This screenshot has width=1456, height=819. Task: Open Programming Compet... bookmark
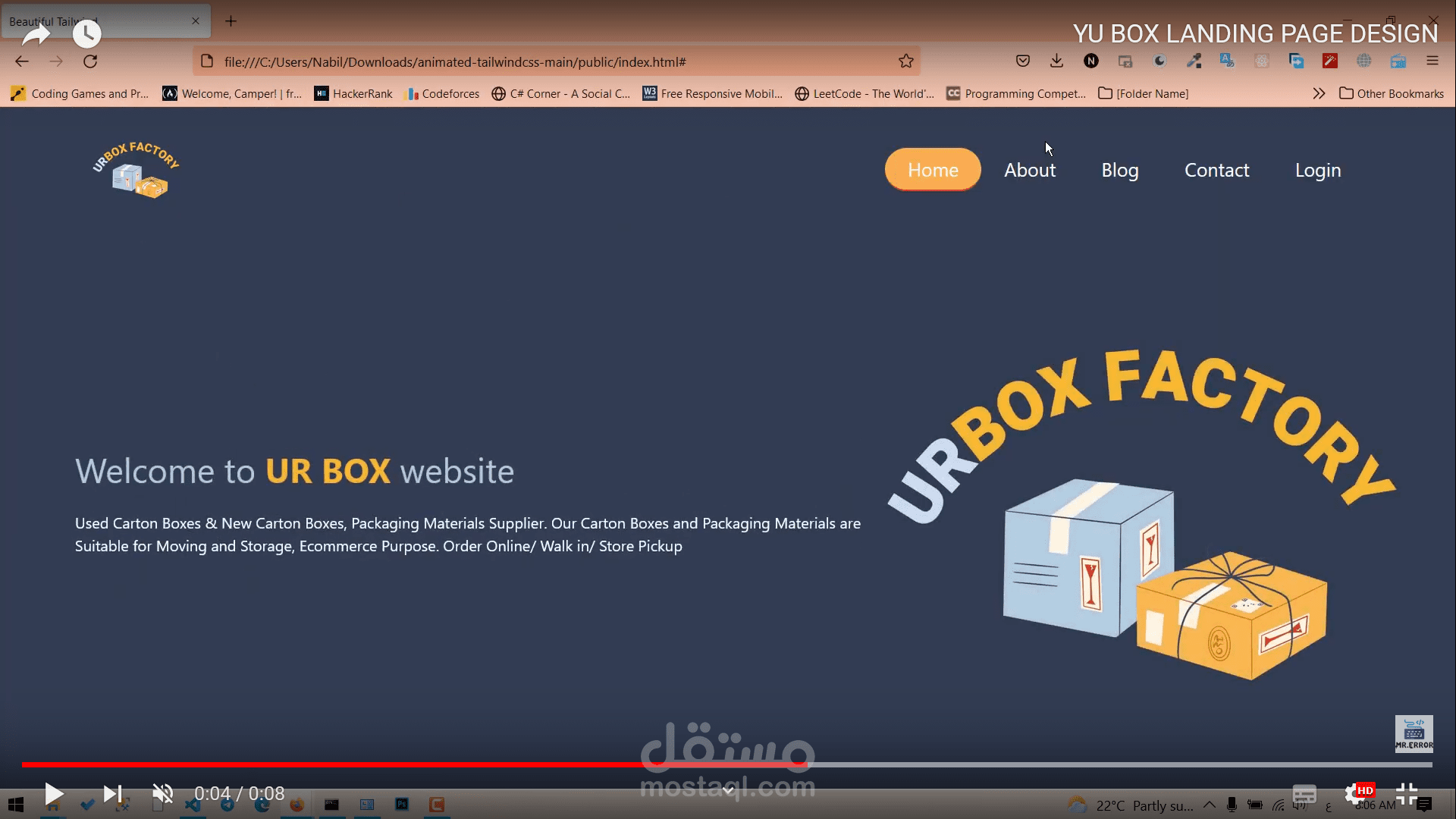(x=1016, y=93)
